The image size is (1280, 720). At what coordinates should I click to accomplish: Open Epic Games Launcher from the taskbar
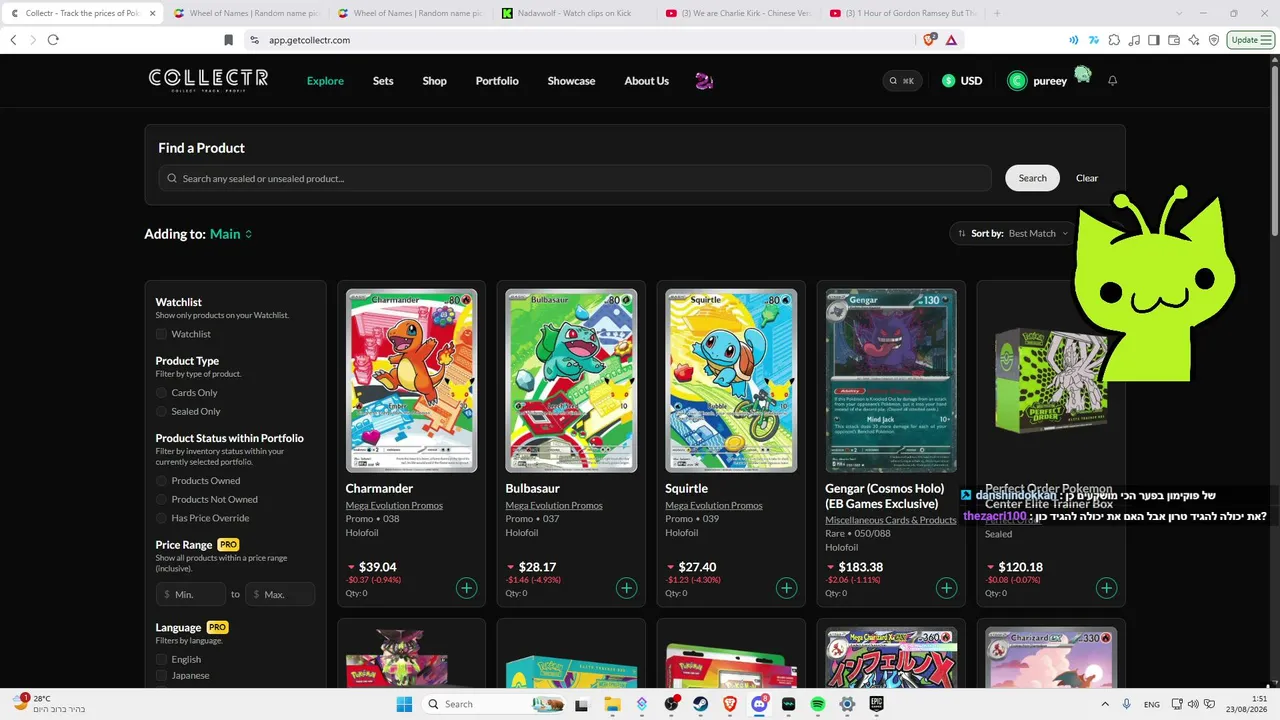pos(877,704)
